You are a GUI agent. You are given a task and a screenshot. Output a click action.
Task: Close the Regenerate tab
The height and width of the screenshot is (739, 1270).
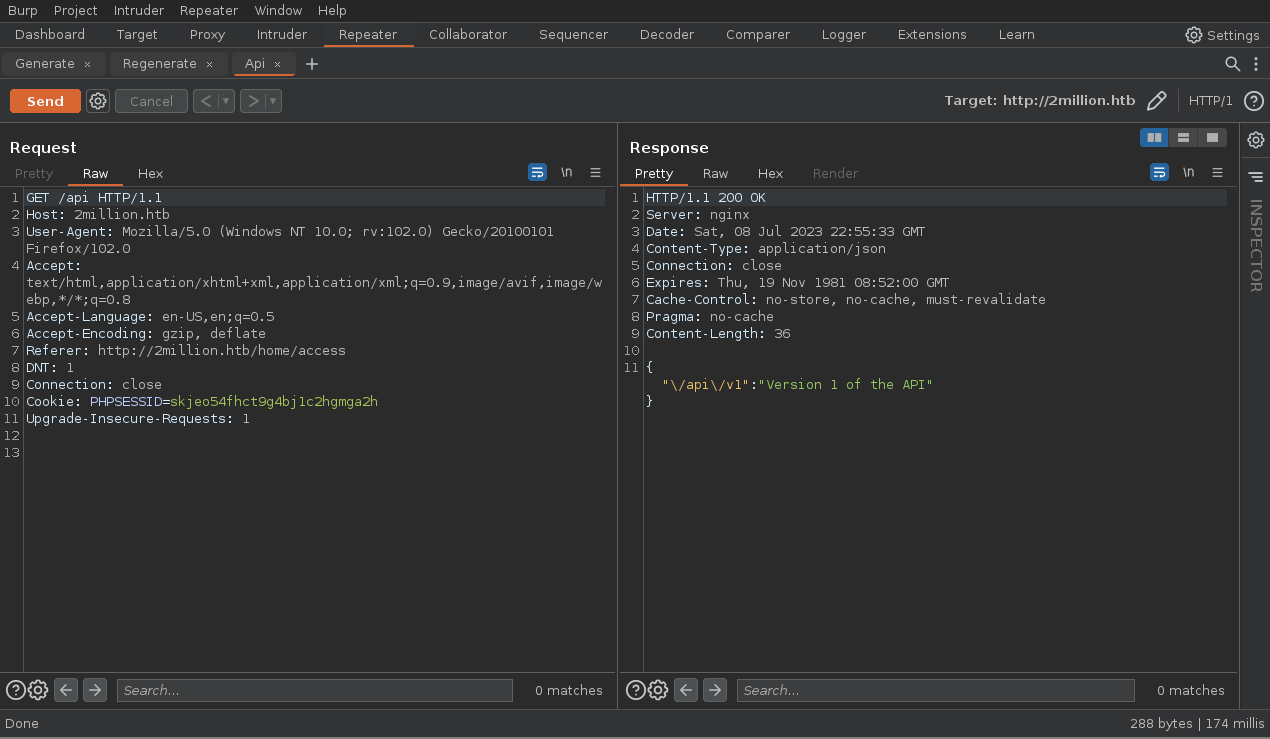click(x=209, y=64)
